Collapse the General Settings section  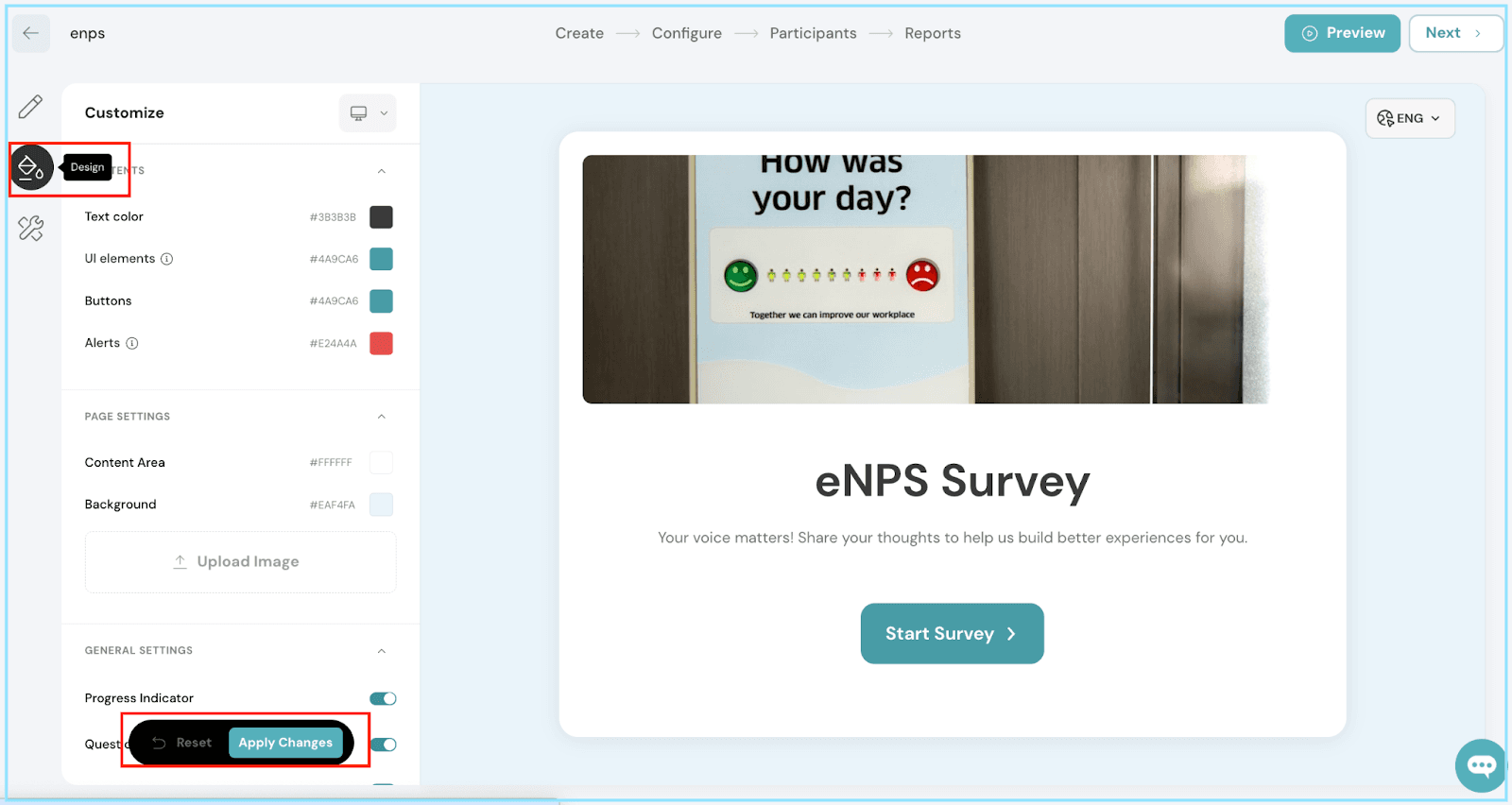[382, 651]
